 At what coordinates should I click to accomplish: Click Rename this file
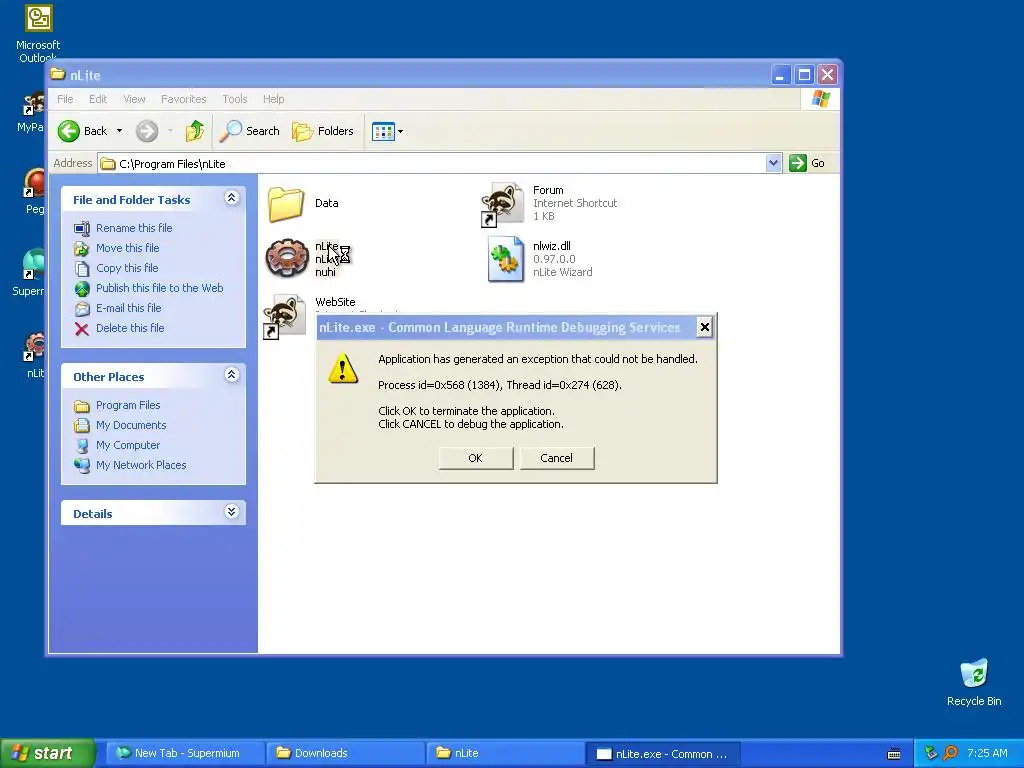(x=134, y=228)
